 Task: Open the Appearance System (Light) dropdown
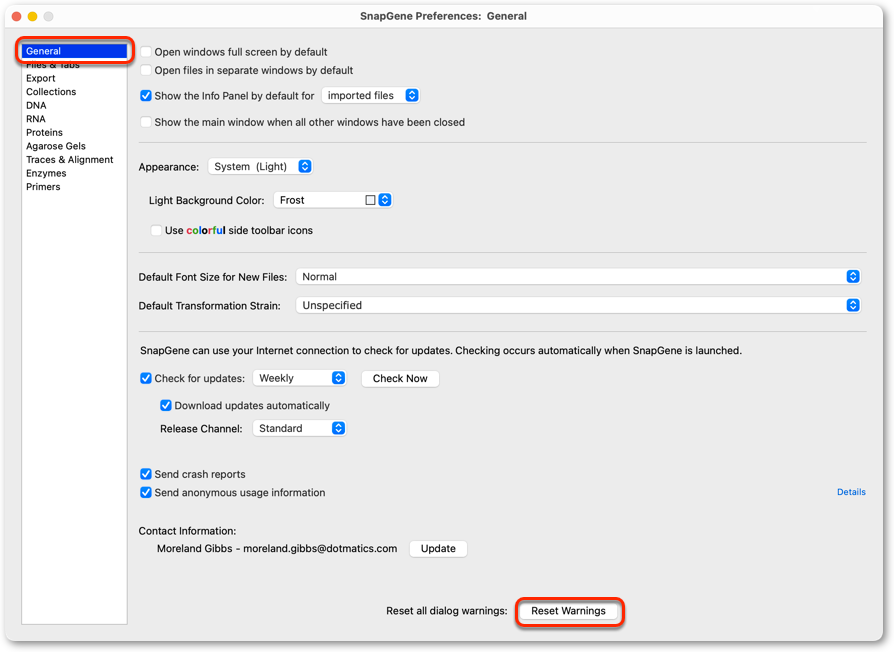pyautogui.click(x=260, y=166)
